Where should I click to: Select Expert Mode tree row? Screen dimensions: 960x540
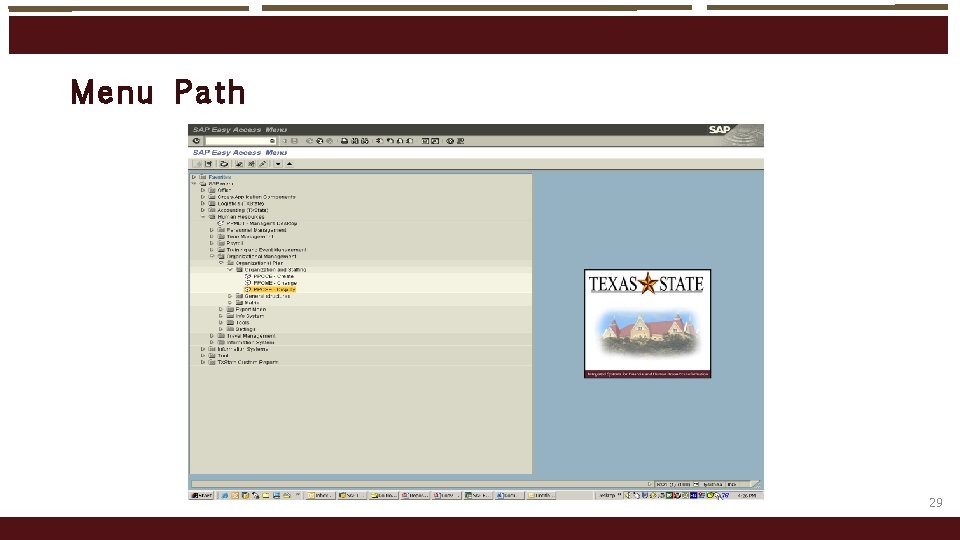(x=250, y=309)
